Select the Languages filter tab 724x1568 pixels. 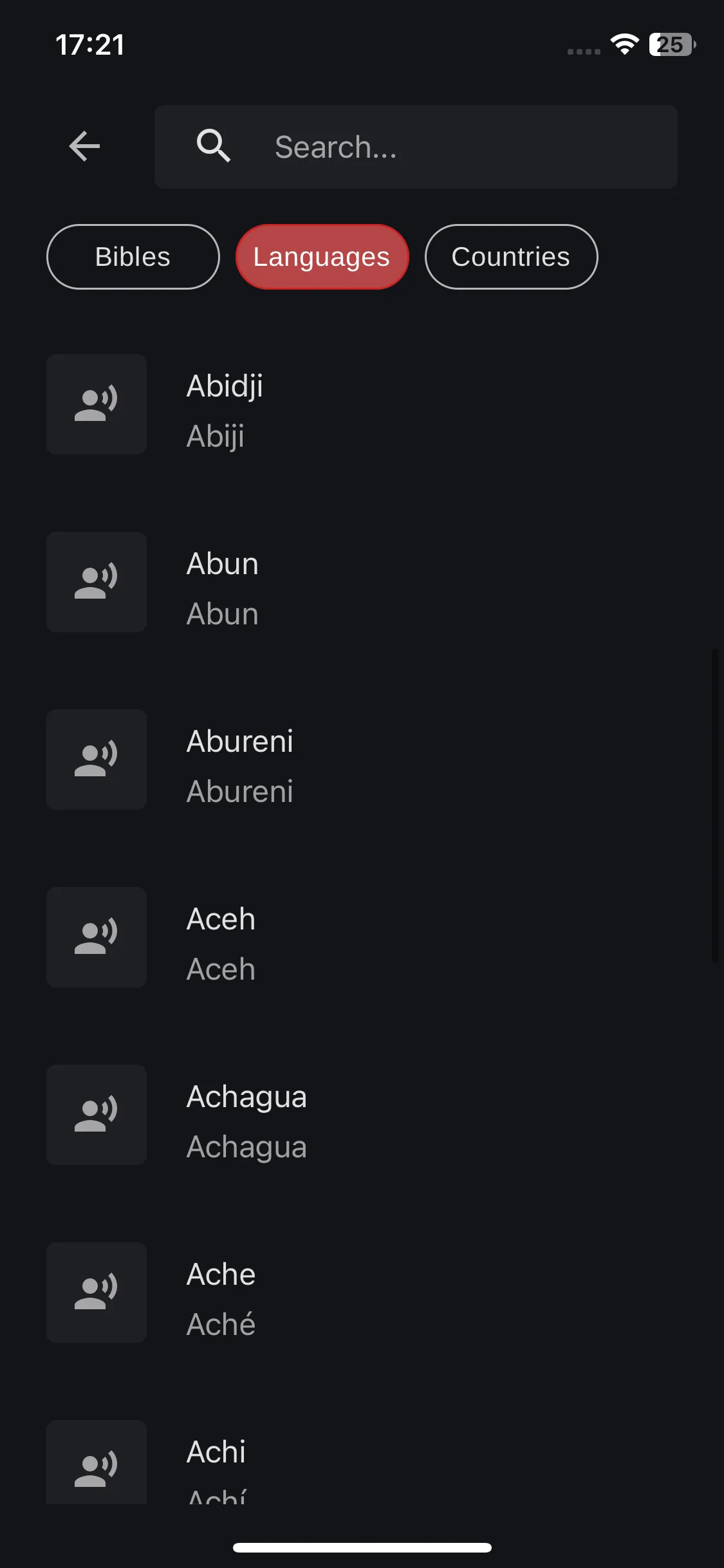(x=322, y=257)
